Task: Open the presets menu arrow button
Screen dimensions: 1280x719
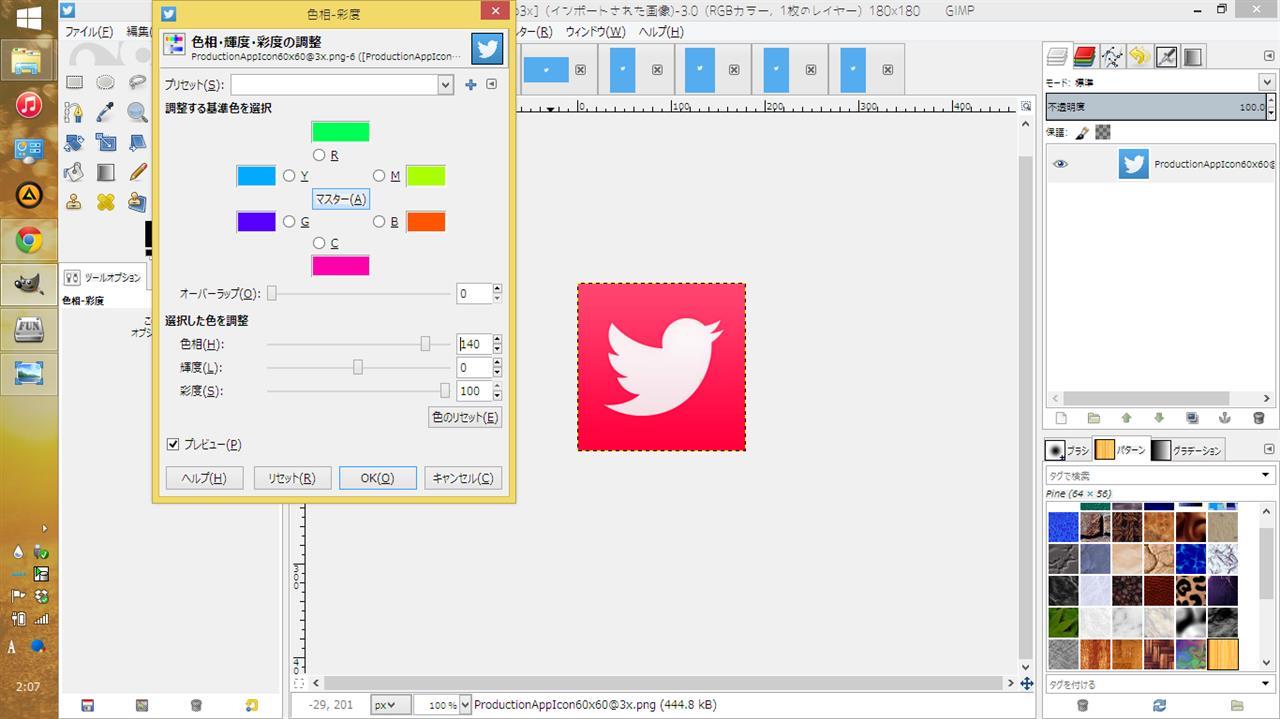Action: pyautogui.click(x=491, y=85)
